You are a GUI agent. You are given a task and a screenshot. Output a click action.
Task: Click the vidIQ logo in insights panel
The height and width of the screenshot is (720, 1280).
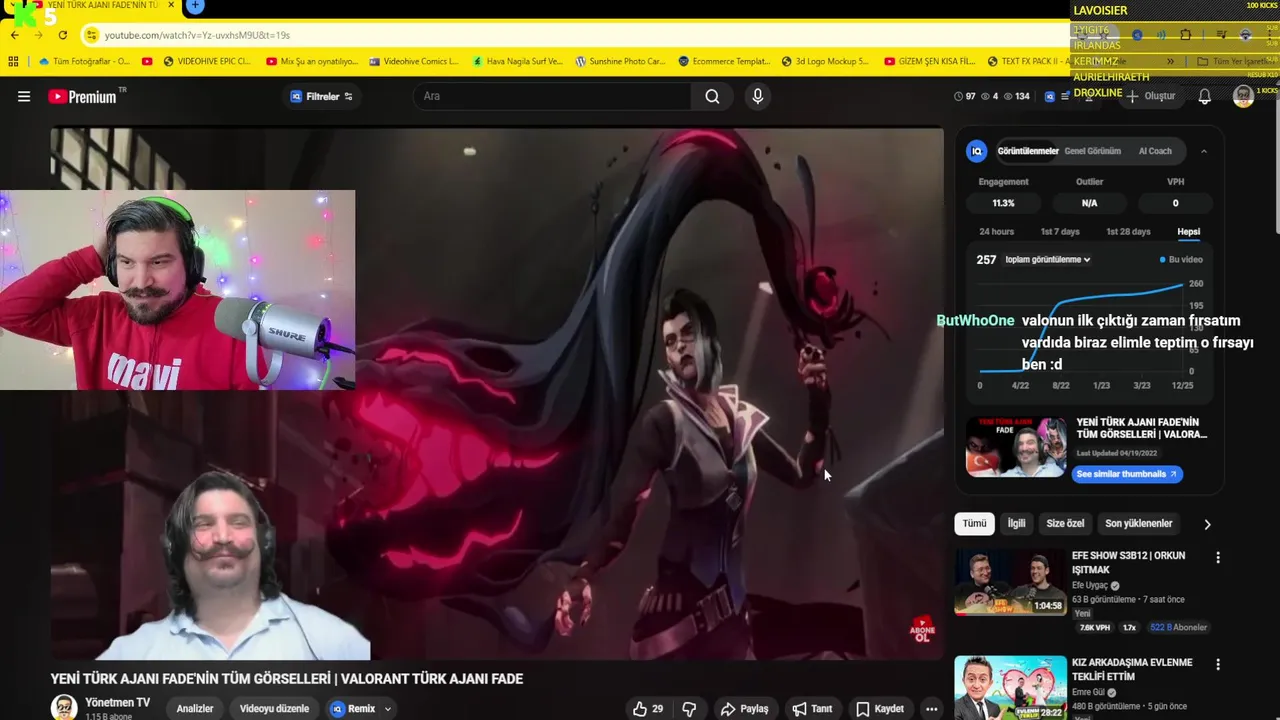[x=976, y=151]
